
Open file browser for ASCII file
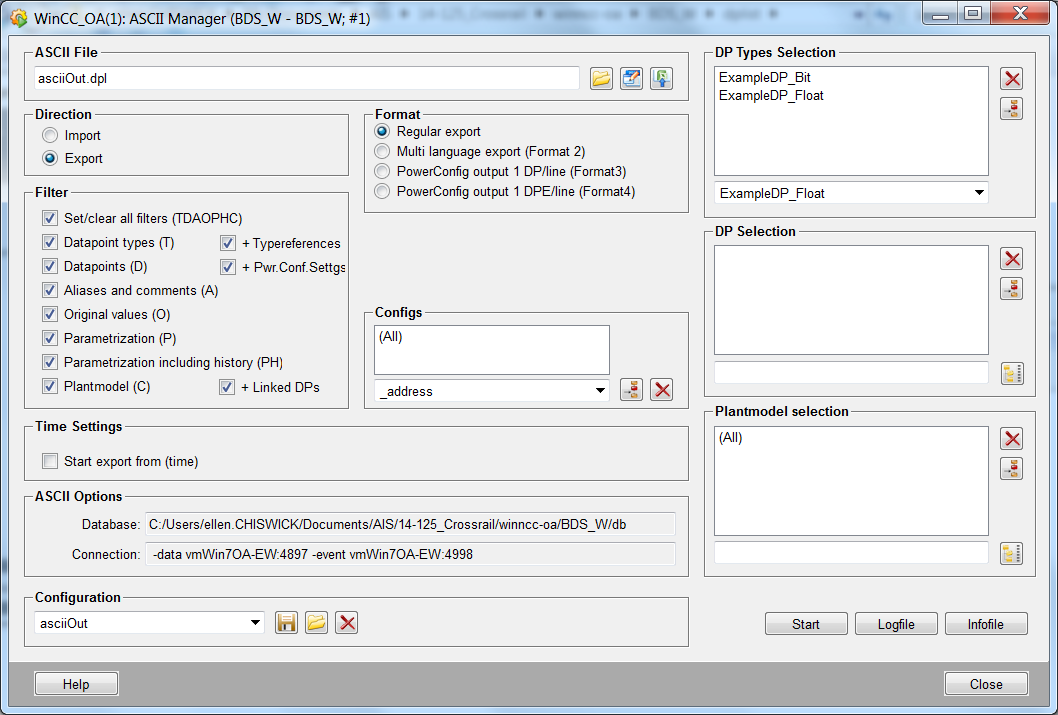[x=600, y=79]
